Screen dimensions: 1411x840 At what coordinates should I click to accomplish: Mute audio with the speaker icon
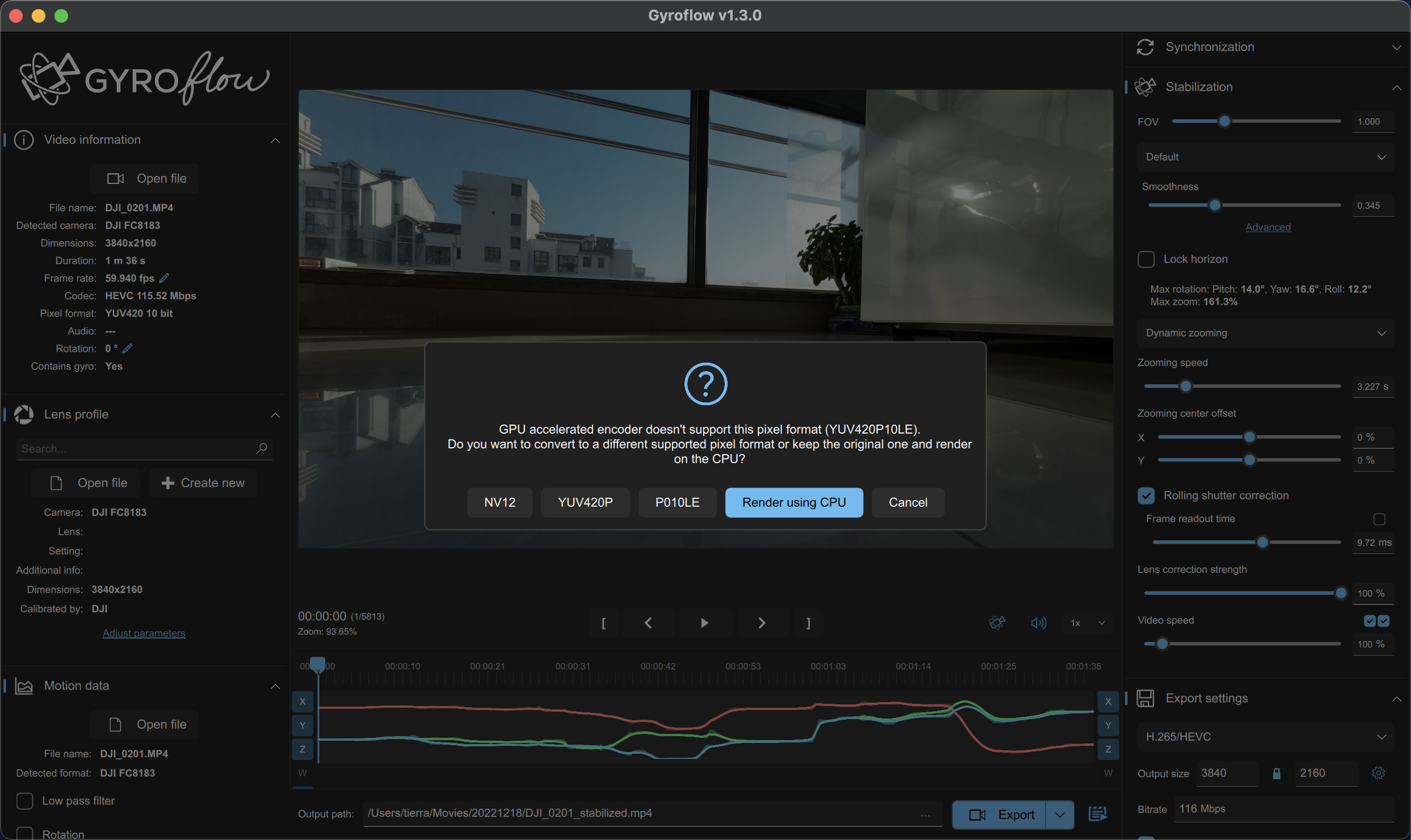pyautogui.click(x=1038, y=623)
